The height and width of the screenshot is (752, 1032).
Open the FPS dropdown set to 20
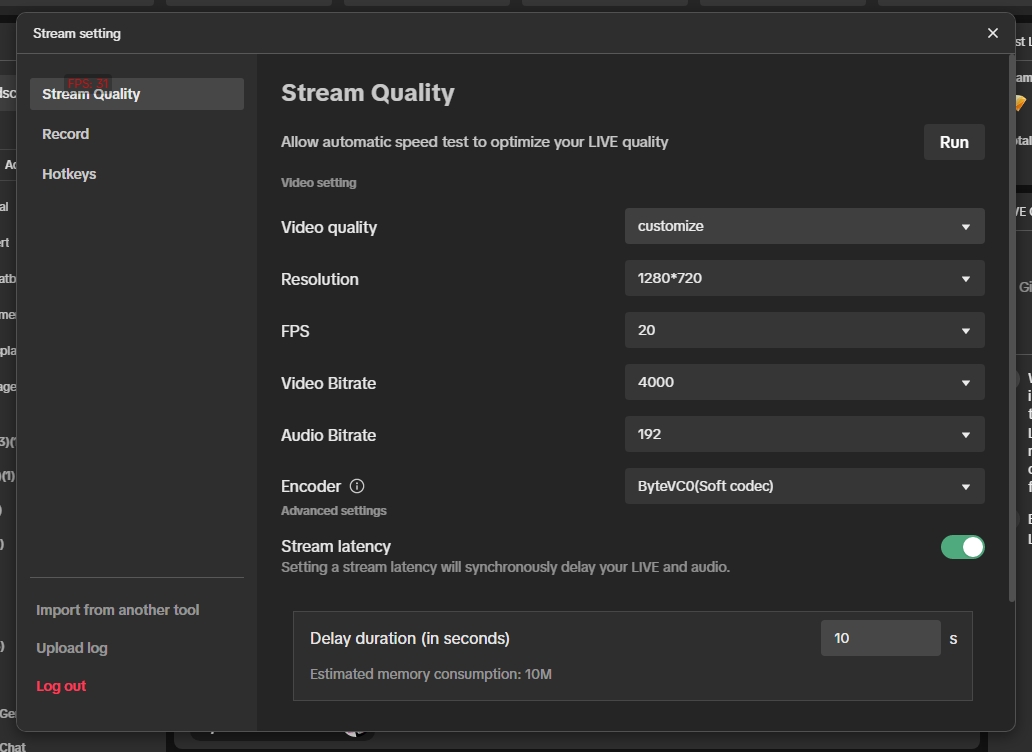(x=805, y=330)
